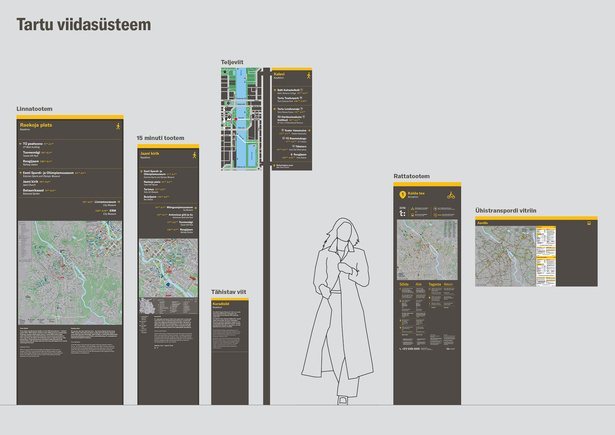
Task: Open the blue river map on Teljeviit sign
Action: point(241,120)
